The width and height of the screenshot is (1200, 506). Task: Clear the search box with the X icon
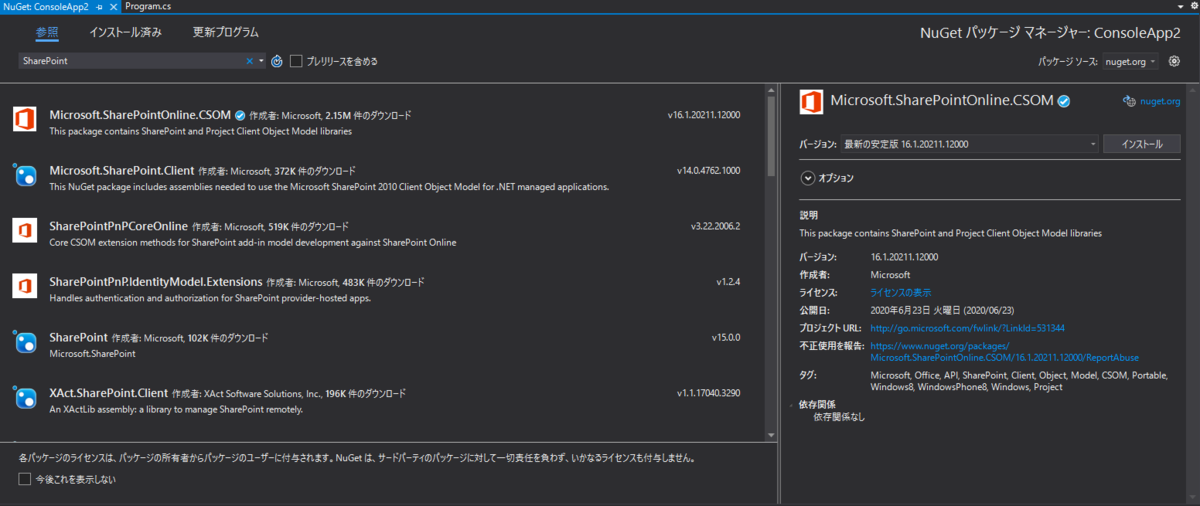(x=250, y=61)
